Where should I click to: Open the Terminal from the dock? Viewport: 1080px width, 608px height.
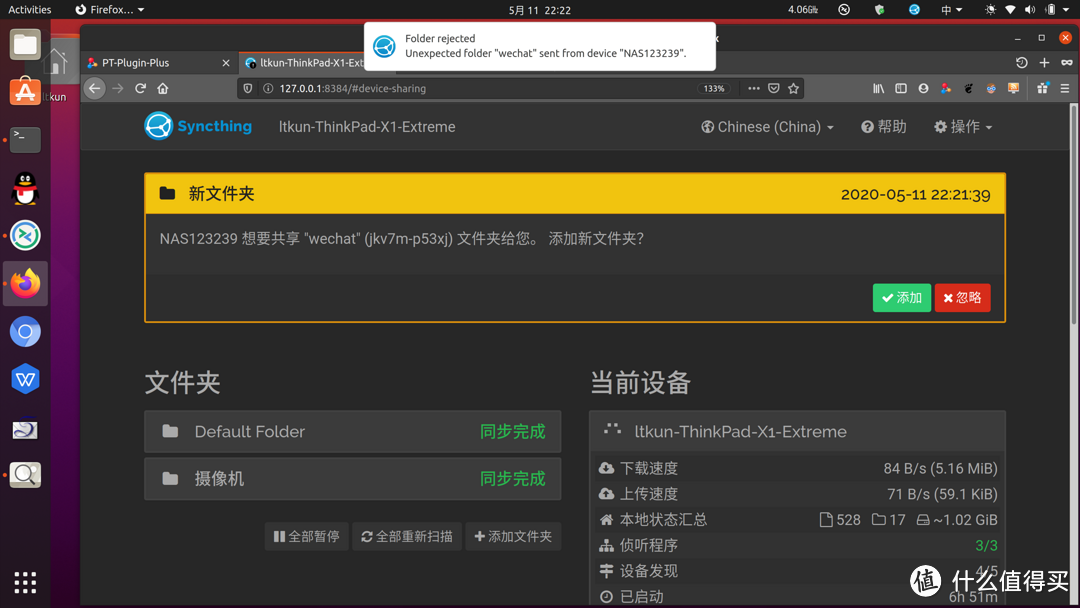(25, 140)
